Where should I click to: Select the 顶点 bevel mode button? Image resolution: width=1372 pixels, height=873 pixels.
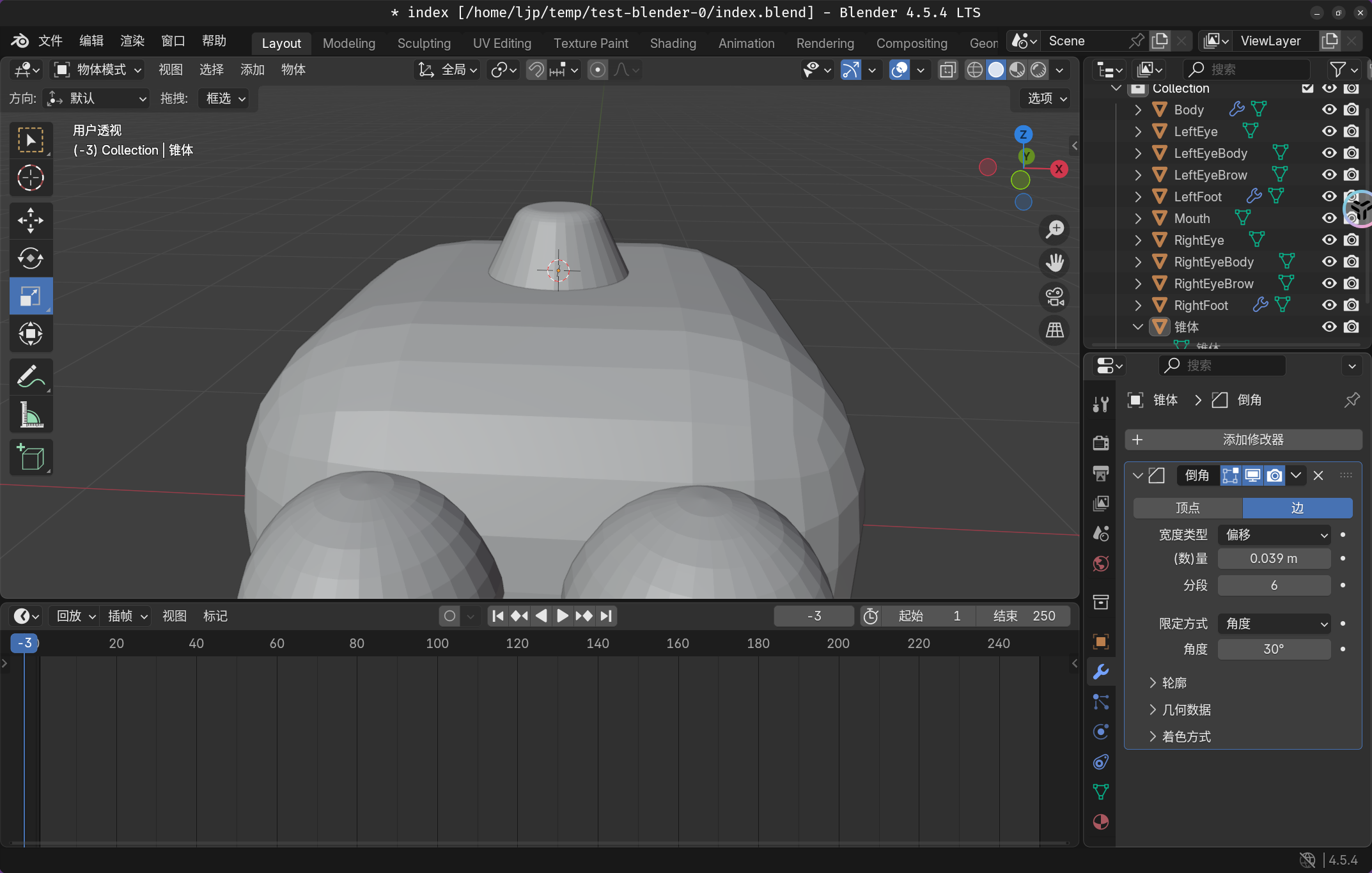(1187, 508)
